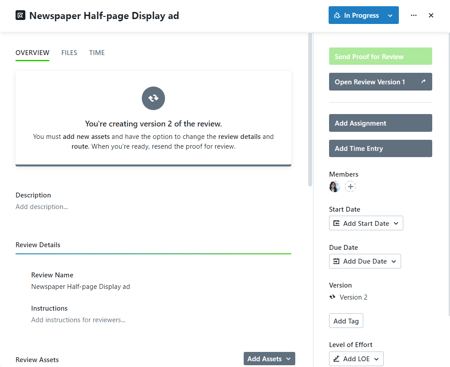Click Add instructions for reviewers field
The image size is (450, 367).
tap(78, 320)
